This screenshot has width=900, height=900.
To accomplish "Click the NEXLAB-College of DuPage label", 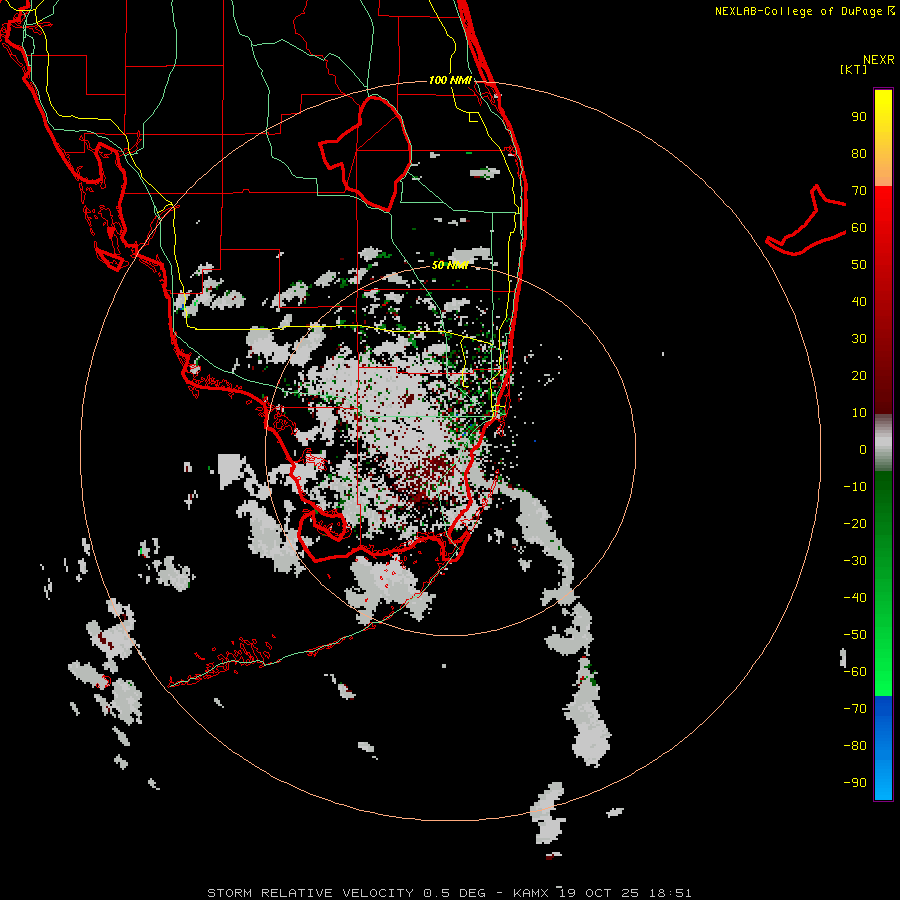I will tap(804, 11).
